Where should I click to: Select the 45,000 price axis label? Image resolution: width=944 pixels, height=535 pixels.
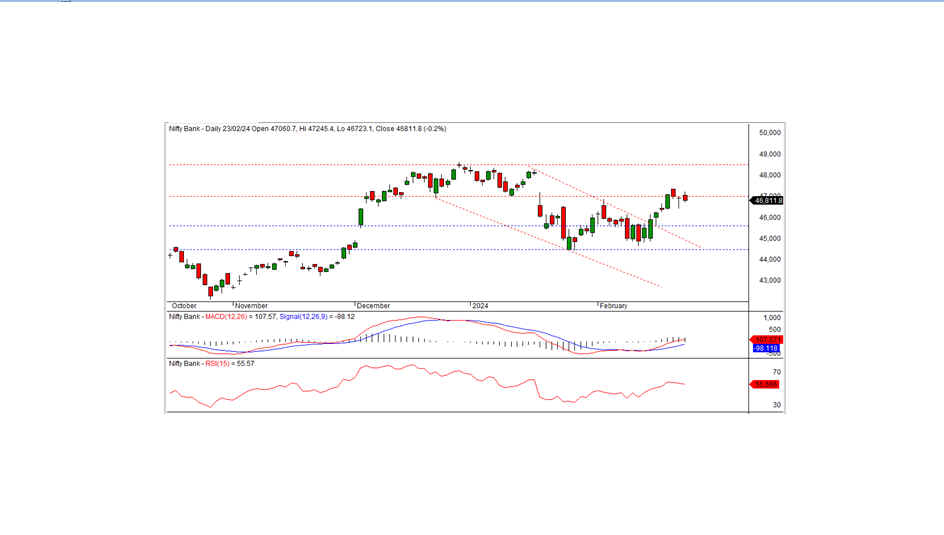point(770,238)
